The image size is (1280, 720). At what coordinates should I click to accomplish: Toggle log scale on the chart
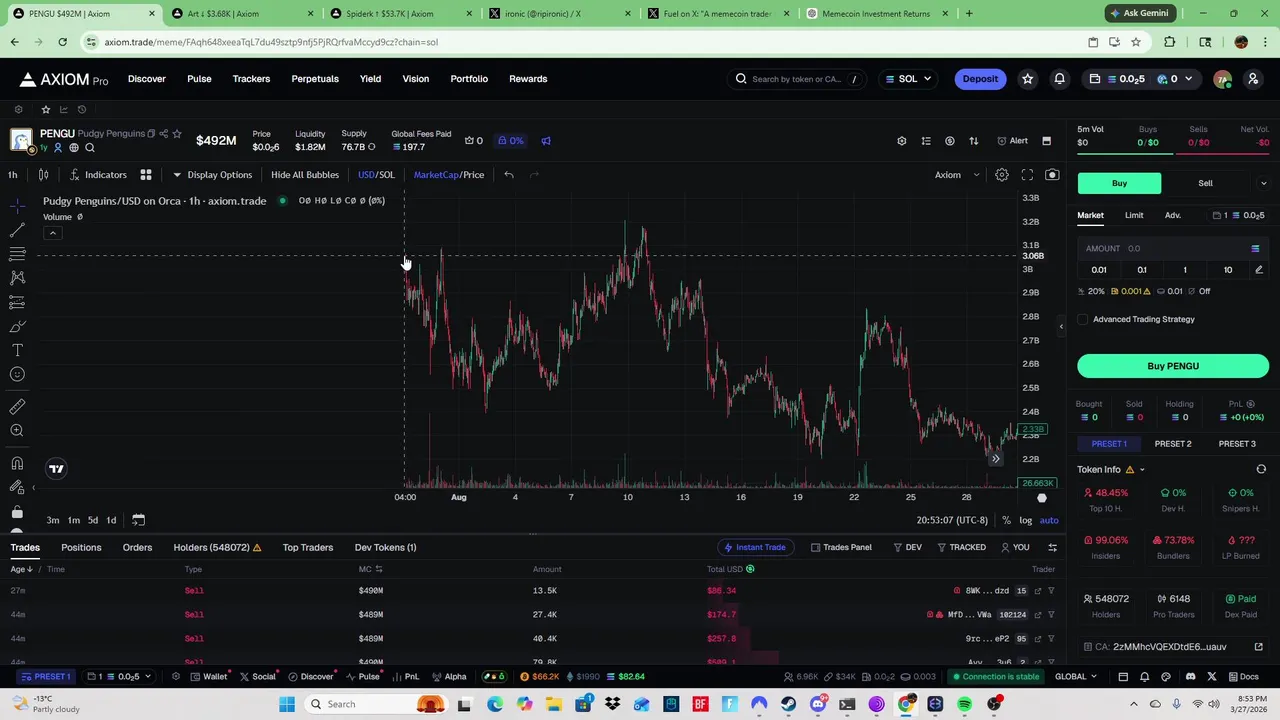[1026, 520]
